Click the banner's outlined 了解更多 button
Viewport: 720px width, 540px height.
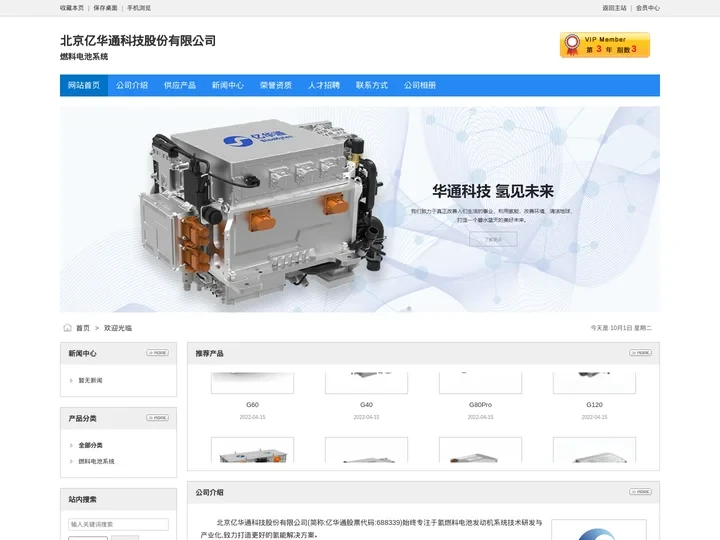pyautogui.click(x=493, y=239)
